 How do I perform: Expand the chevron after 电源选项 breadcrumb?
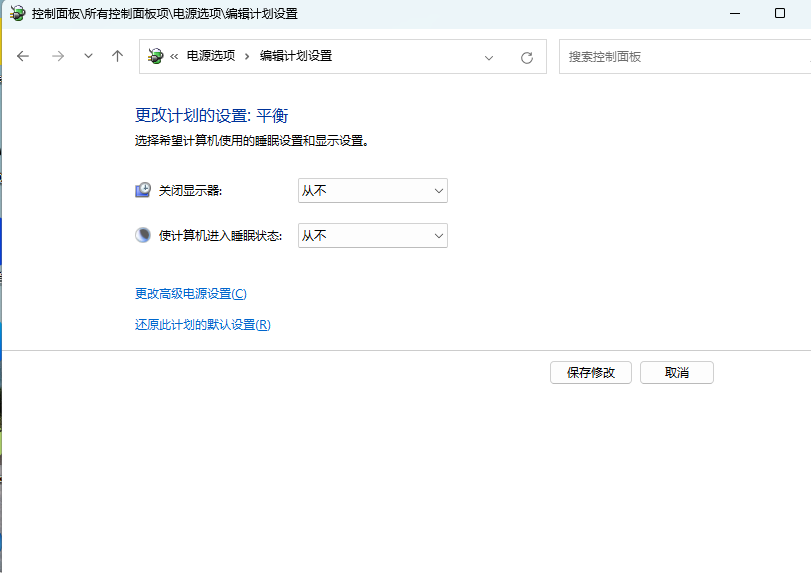click(247, 56)
